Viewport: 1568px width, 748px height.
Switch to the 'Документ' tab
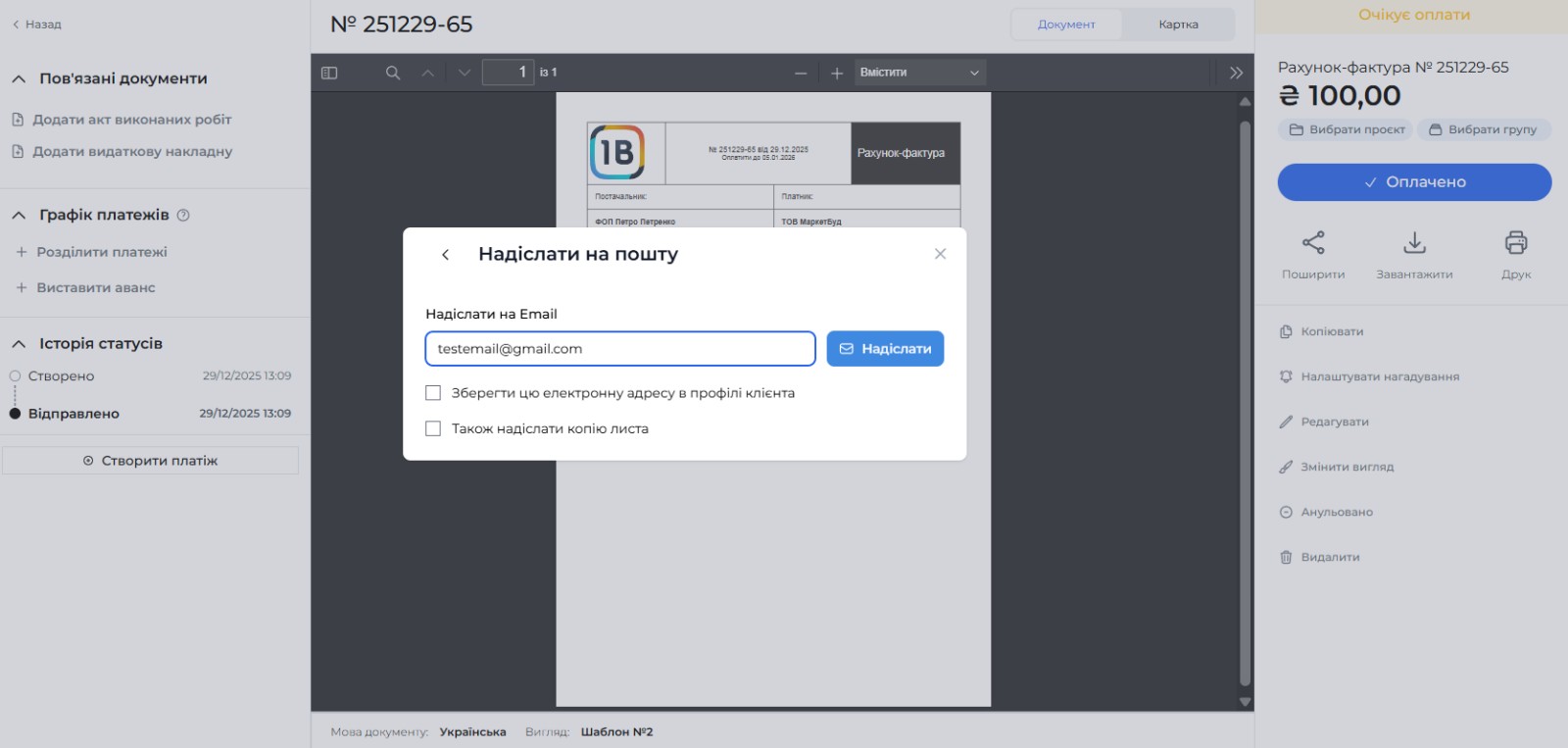pos(1066,25)
